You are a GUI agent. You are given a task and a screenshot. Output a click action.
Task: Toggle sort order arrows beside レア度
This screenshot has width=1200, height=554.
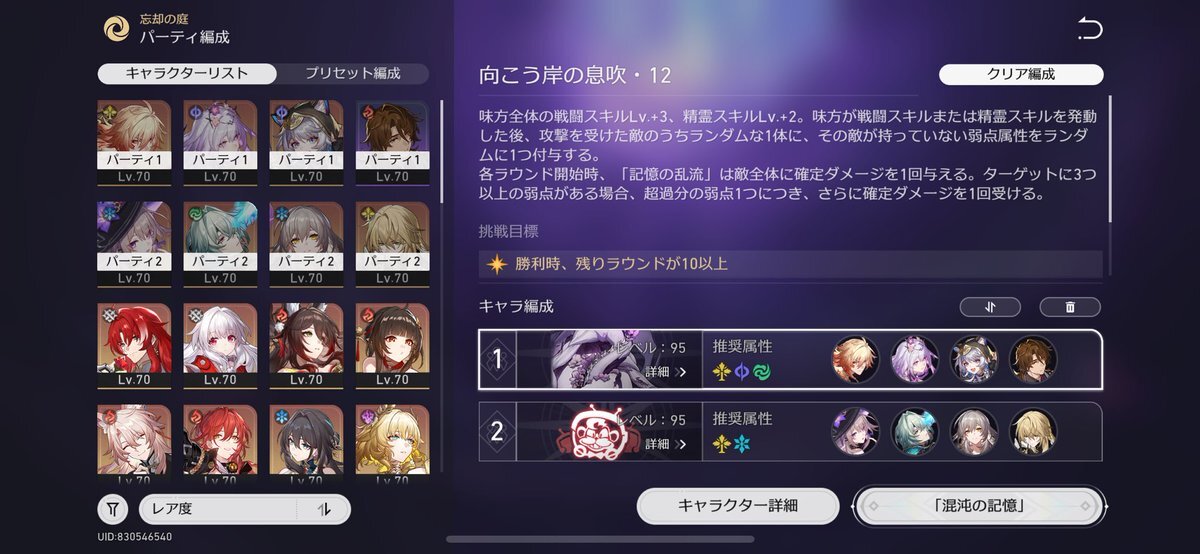point(324,509)
